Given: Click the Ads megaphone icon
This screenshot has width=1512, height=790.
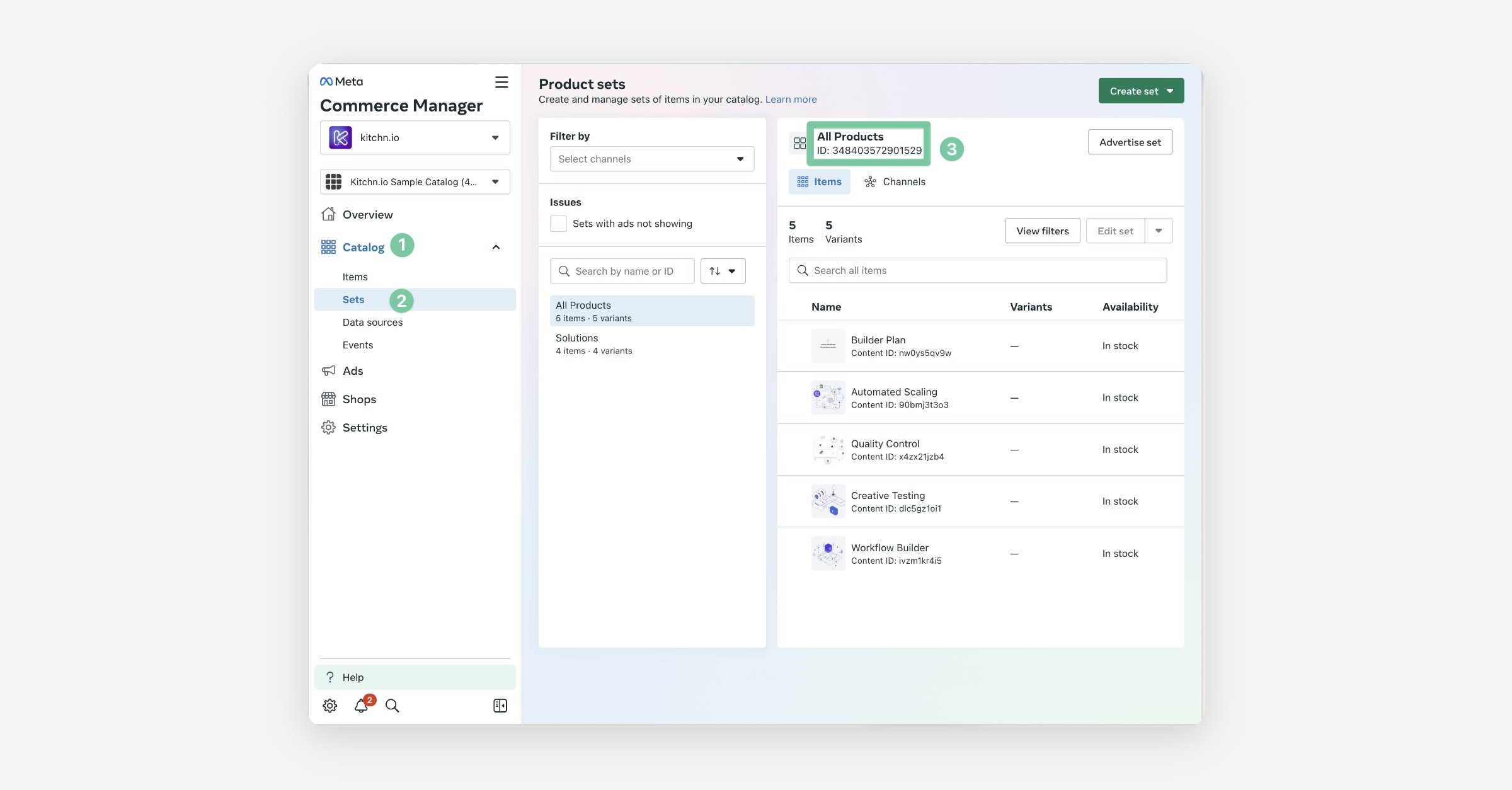Looking at the screenshot, I should click(x=328, y=370).
